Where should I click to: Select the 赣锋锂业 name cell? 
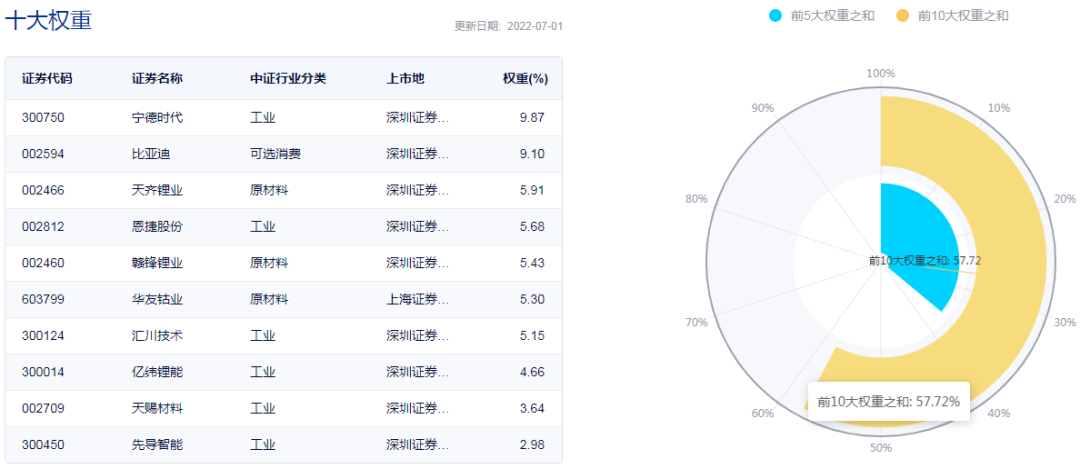click(x=157, y=263)
